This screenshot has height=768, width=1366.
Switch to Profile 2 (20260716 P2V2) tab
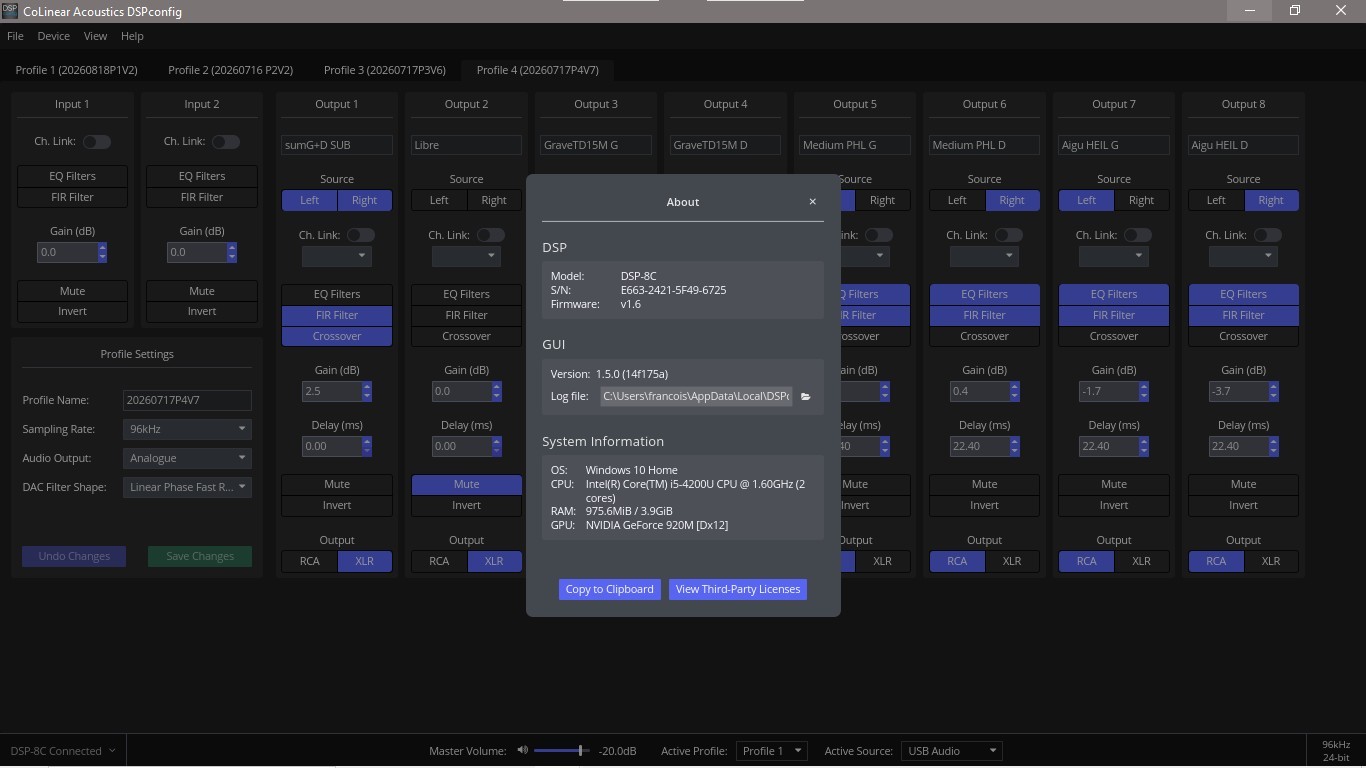pyautogui.click(x=230, y=70)
